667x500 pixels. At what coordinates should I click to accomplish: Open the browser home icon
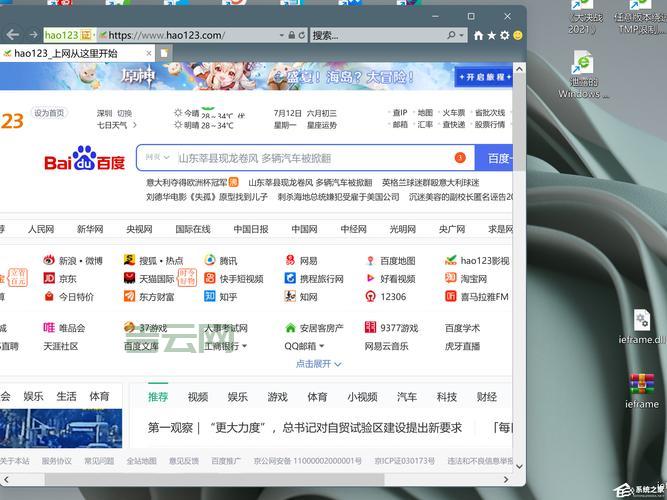point(479,35)
